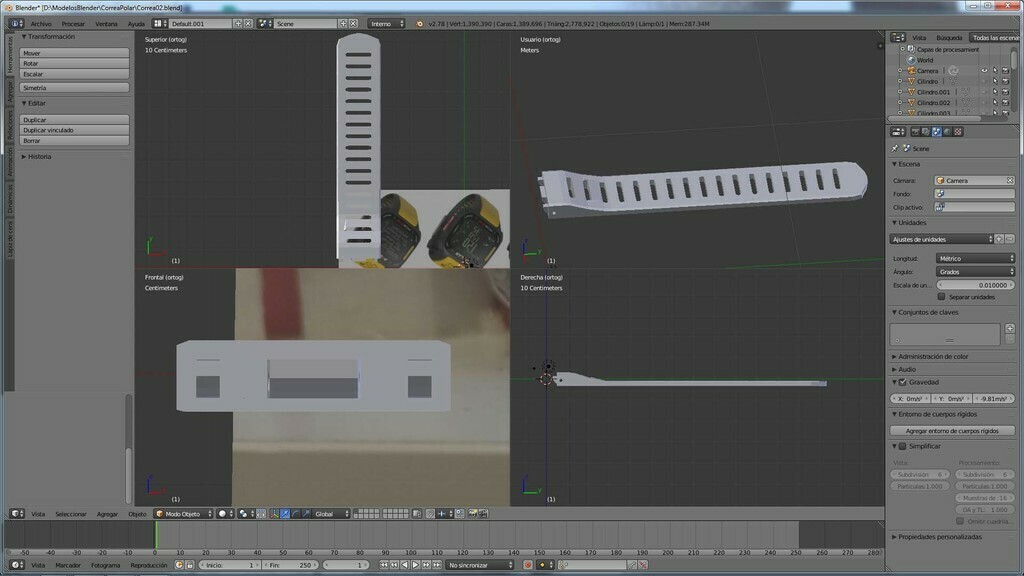
Task: Click the Info editor type icon
Action: [16, 24]
